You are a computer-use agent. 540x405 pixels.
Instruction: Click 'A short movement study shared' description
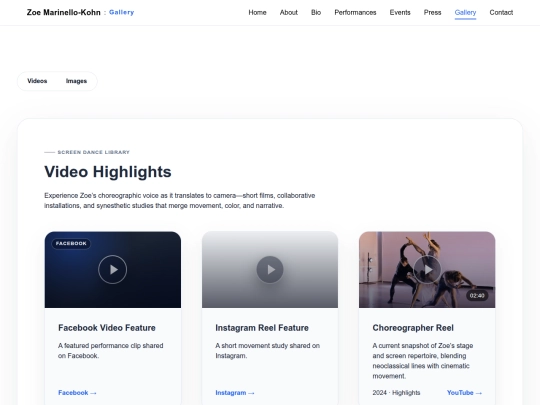click(x=268, y=351)
